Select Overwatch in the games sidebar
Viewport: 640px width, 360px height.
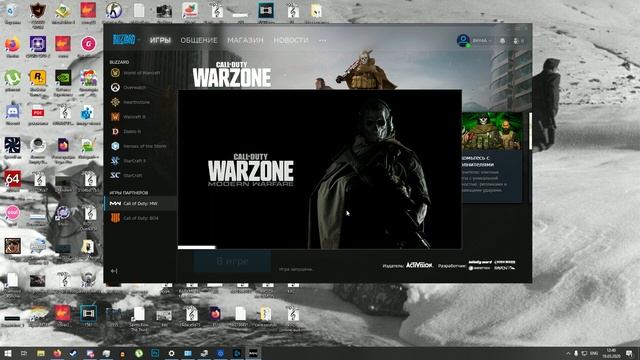coord(140,87)
